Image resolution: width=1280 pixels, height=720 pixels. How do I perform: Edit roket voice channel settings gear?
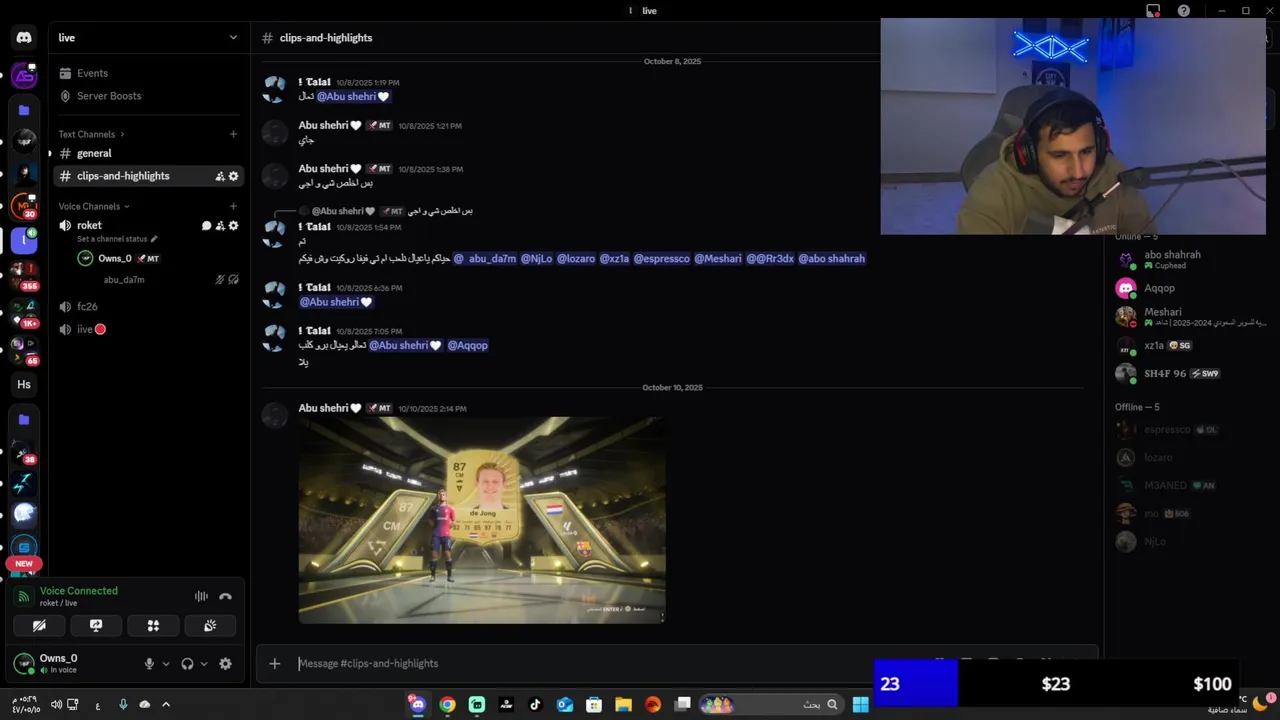click(234, 226)
